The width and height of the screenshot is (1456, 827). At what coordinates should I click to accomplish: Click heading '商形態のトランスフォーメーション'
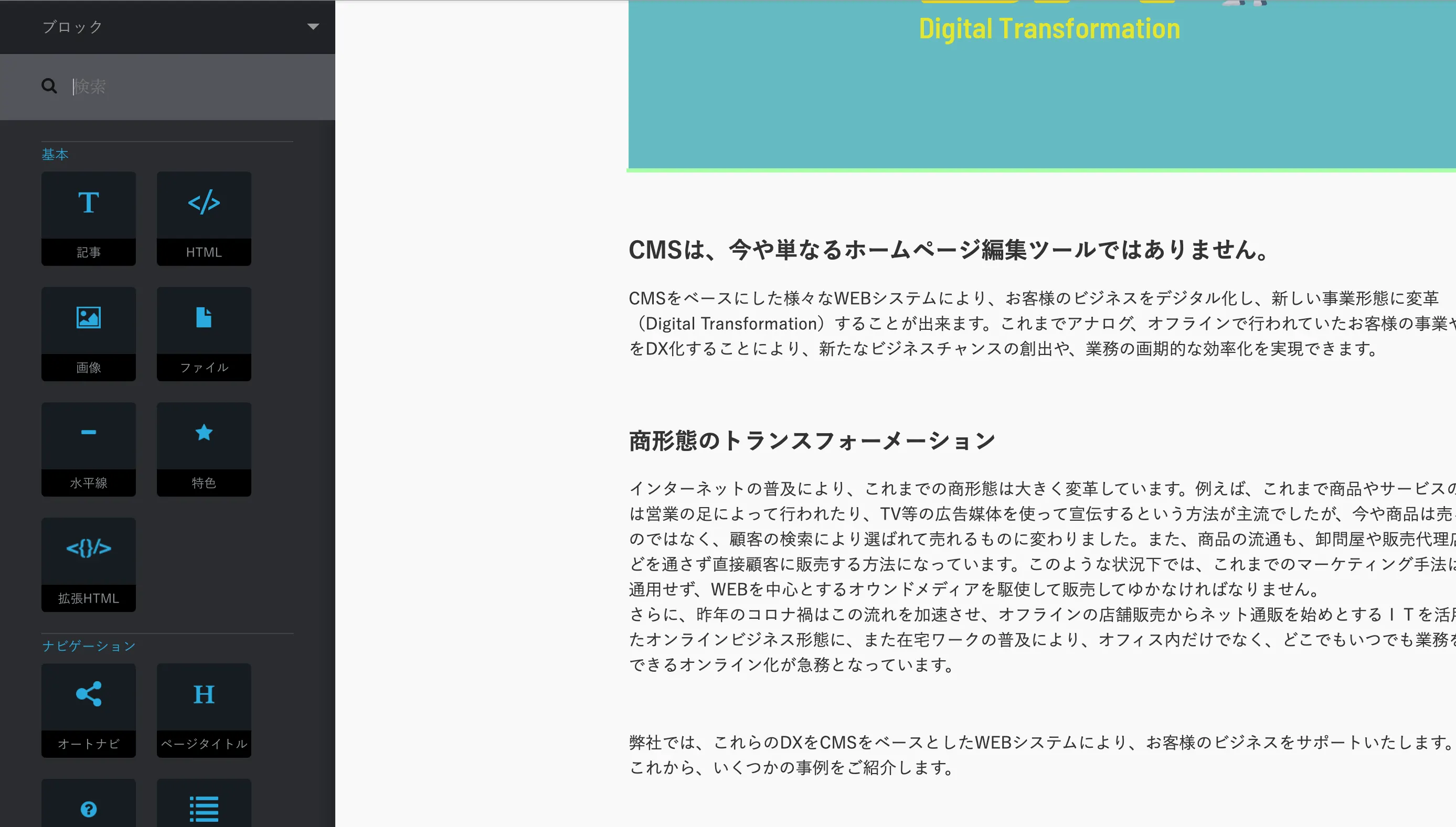pos(812,441)
